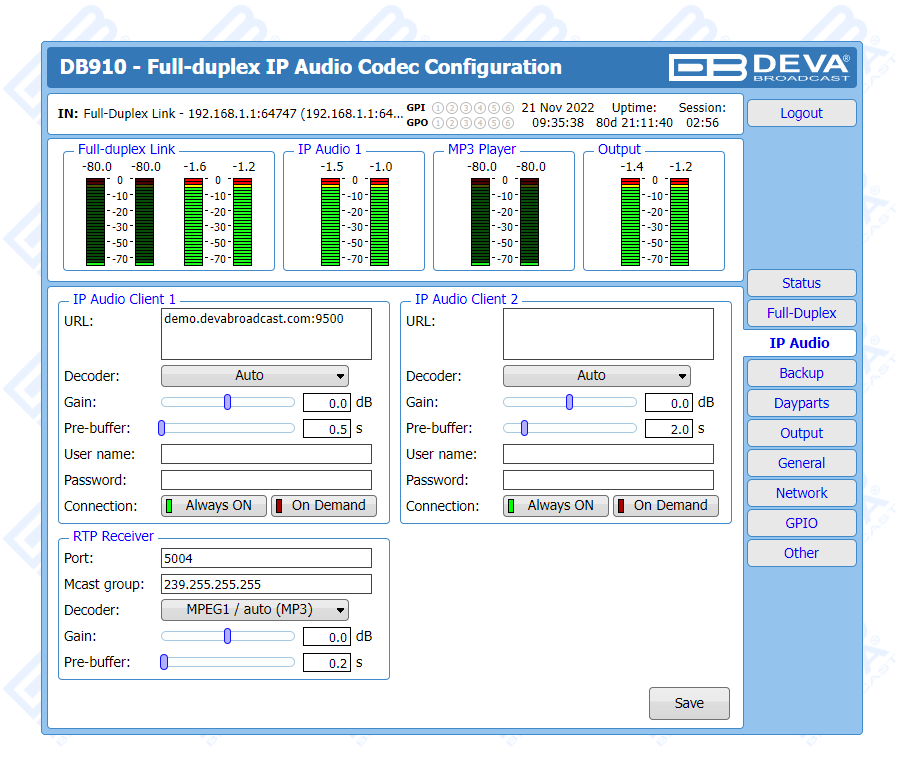This screenshot has width=904, height=776.
Task: Click the RTP Receiver Port field
Action: coord(265,558)
